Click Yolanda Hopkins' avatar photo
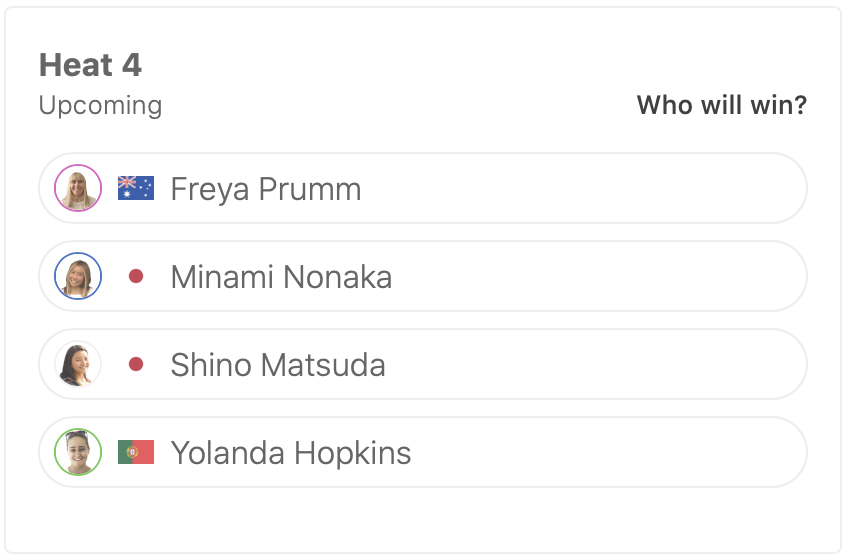 [78, 452]
